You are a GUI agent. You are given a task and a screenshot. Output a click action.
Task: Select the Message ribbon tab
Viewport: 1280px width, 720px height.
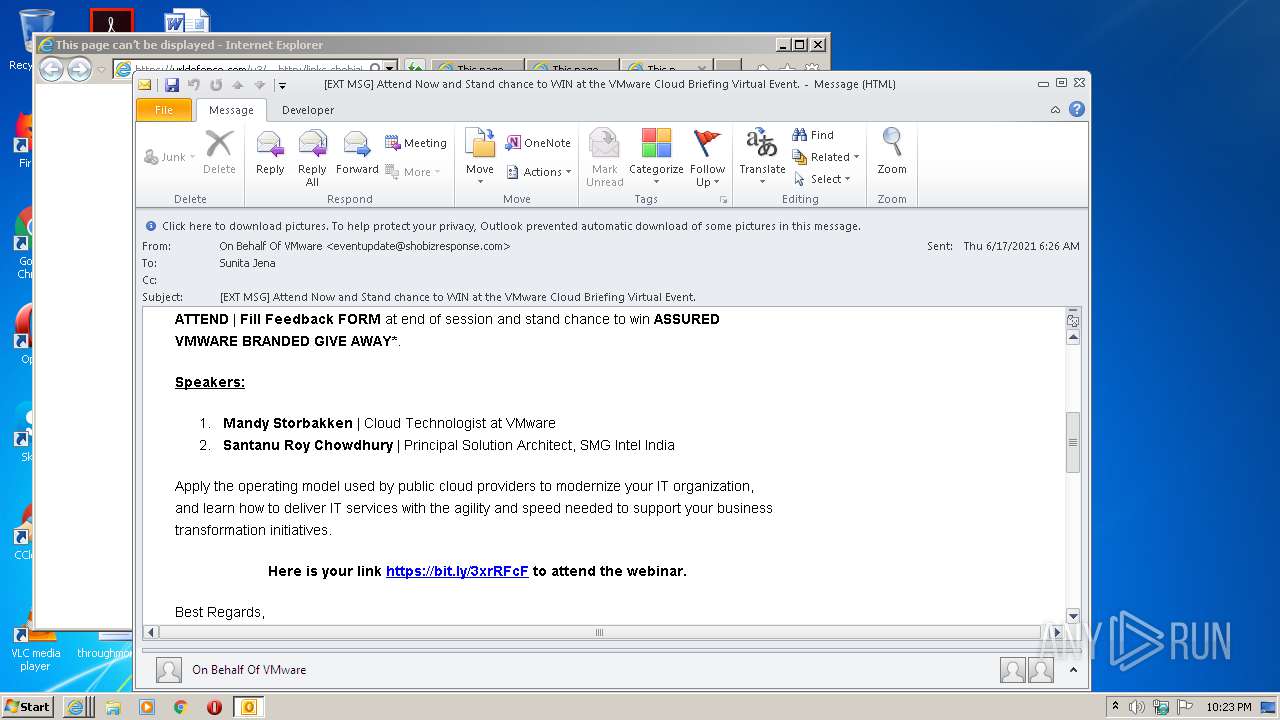pos(231,110)
